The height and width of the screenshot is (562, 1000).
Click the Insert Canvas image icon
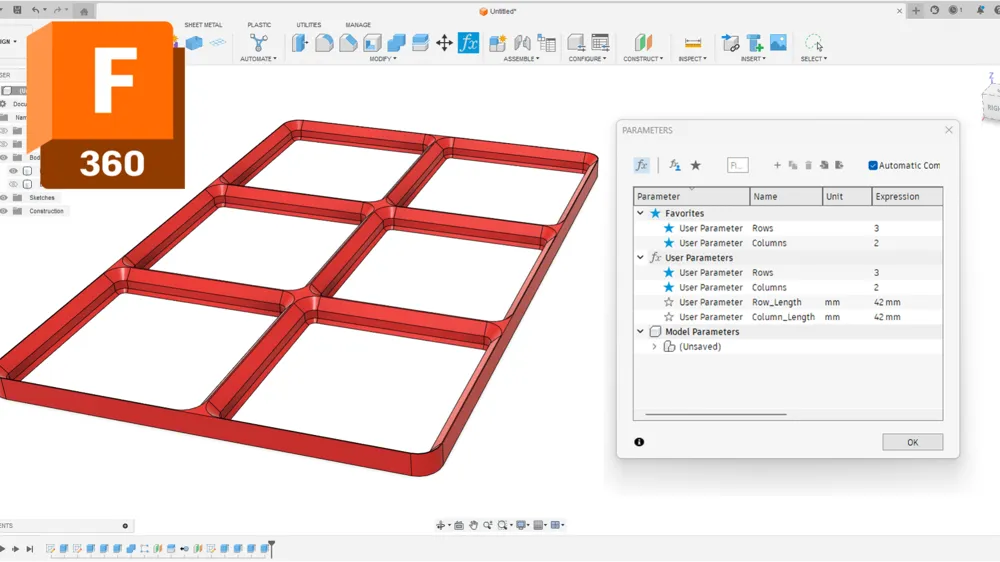pos(778,43)
